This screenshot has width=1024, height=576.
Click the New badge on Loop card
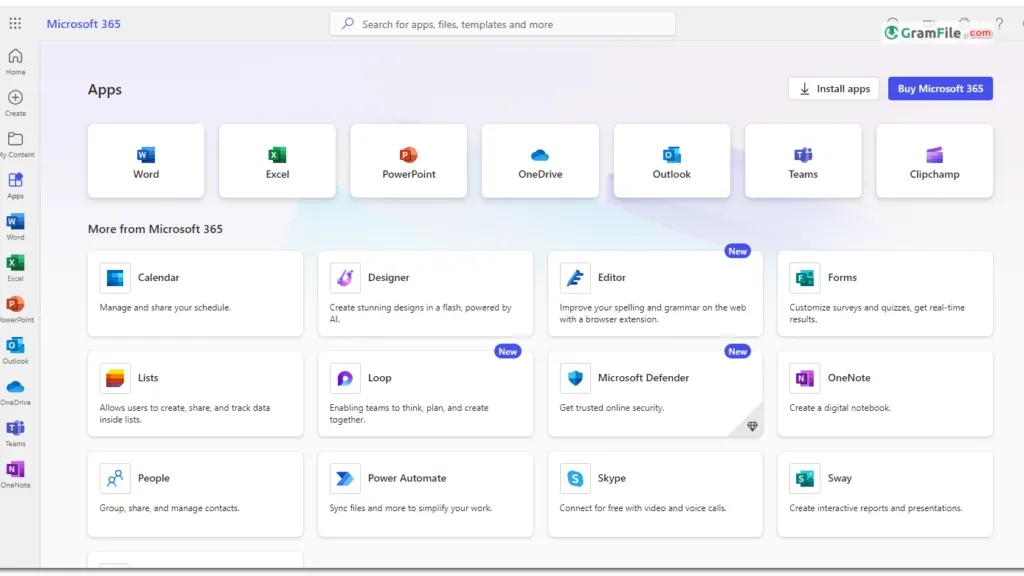pyautogui.click(x=507, y=351)
